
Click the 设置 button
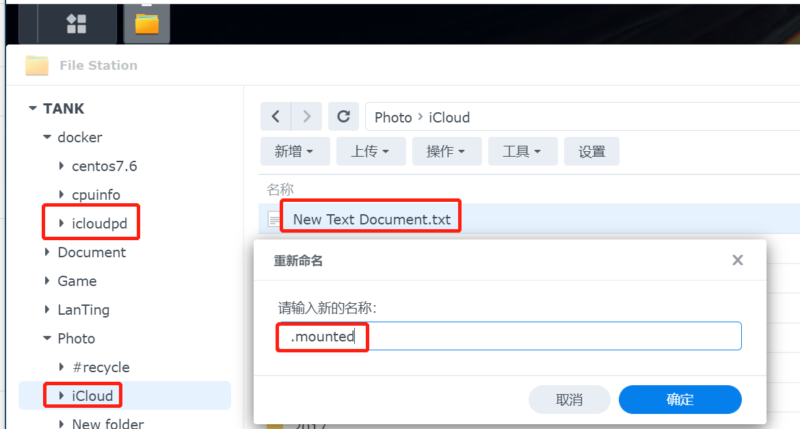(x=591, y=151)
